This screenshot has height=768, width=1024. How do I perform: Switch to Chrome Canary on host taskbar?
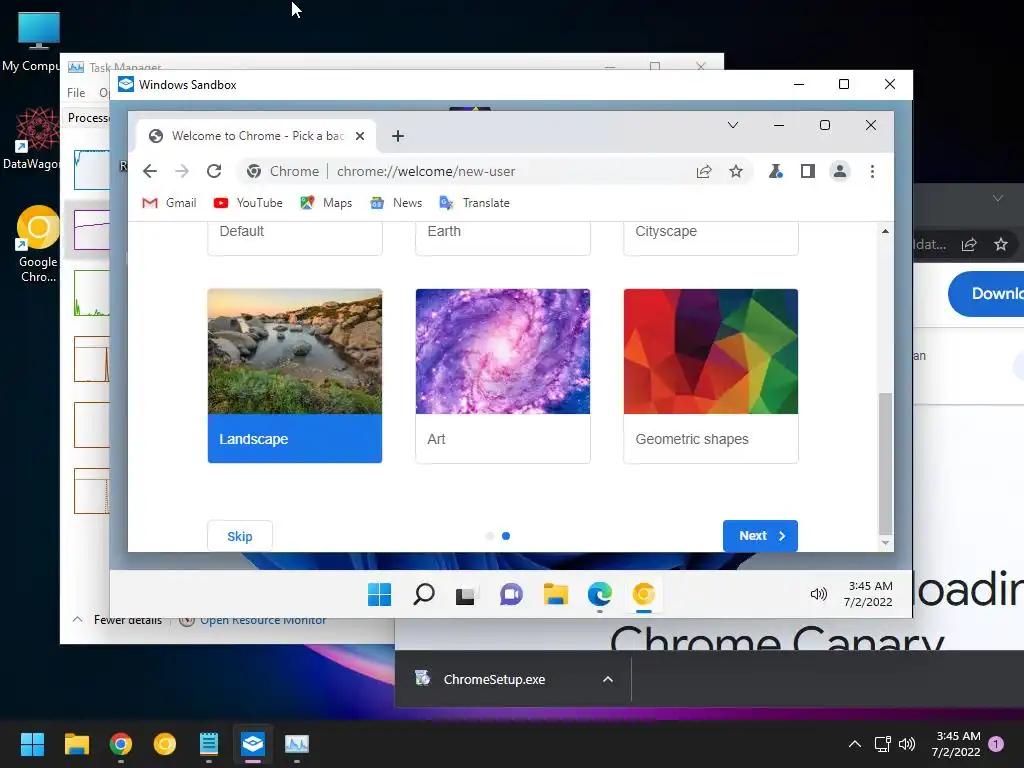(165, 744)
